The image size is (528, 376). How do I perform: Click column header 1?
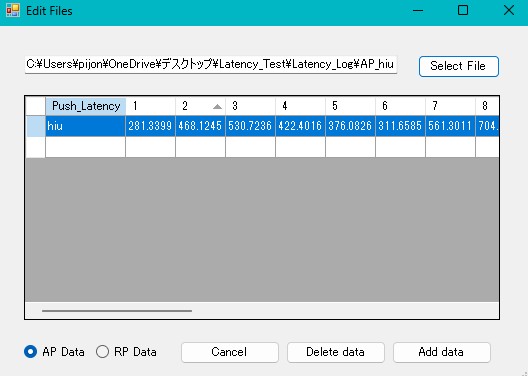[151, 106]
